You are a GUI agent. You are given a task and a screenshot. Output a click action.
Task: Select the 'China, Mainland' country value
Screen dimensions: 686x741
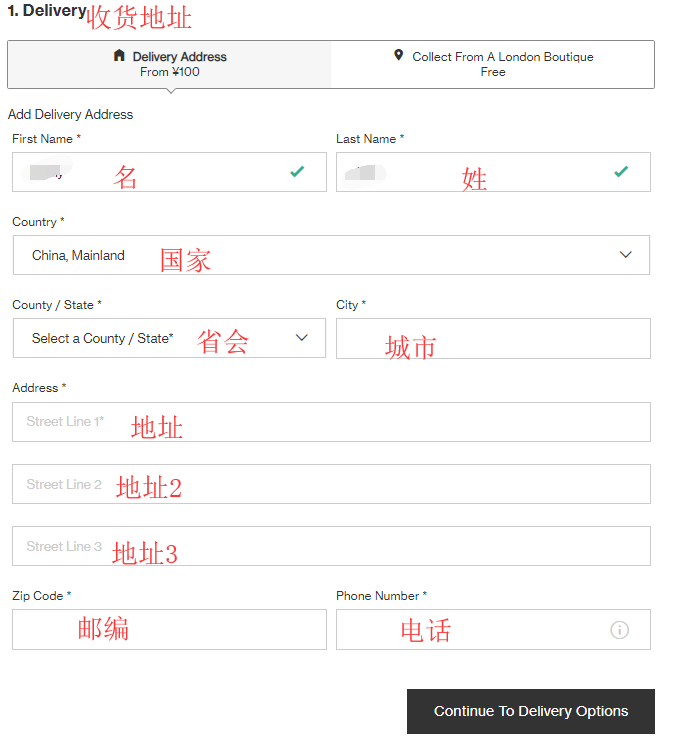point(78,256)
